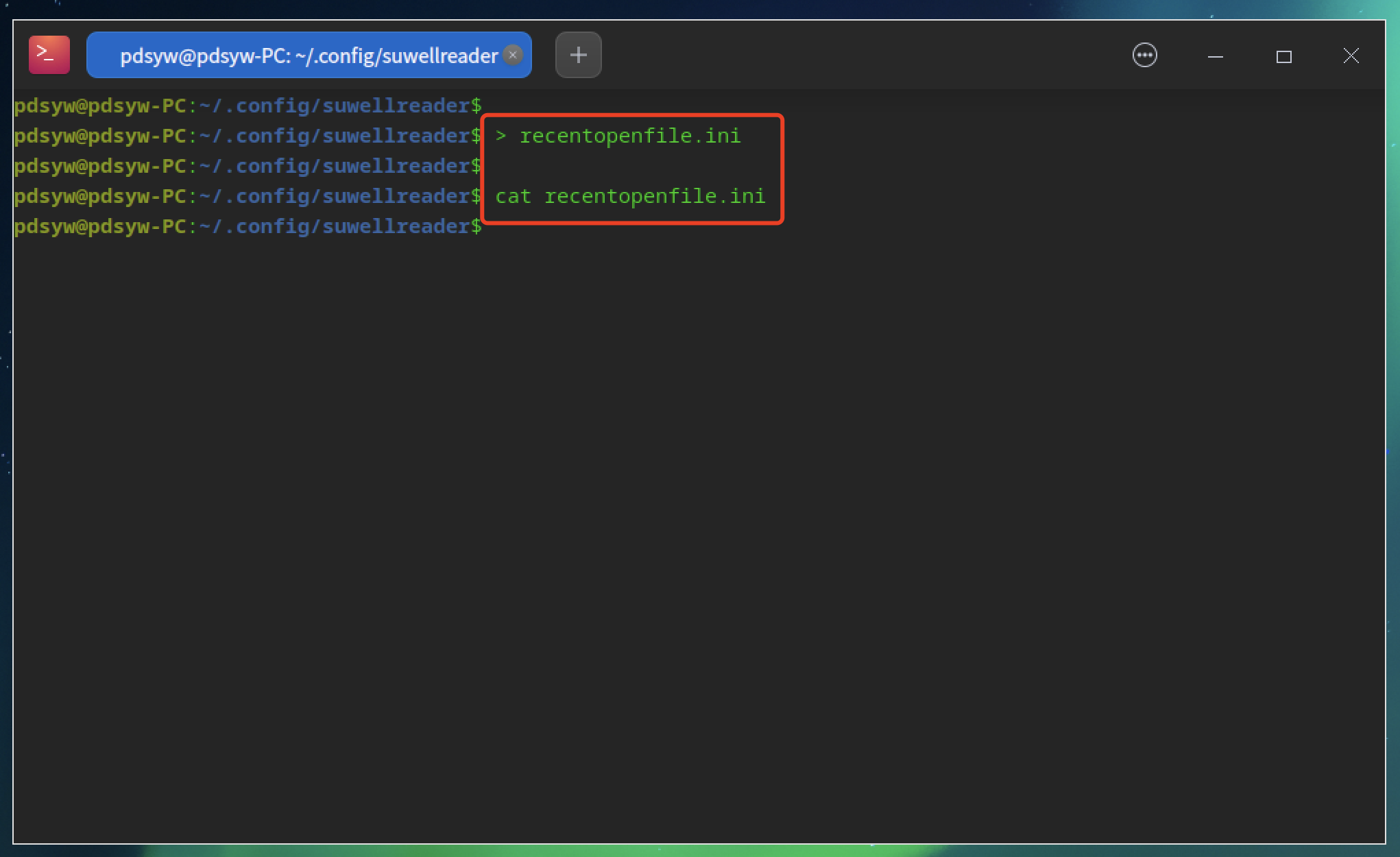Screen dimensions: 1400x857
Task: Close the terminal window
Action: [1351, 56]
